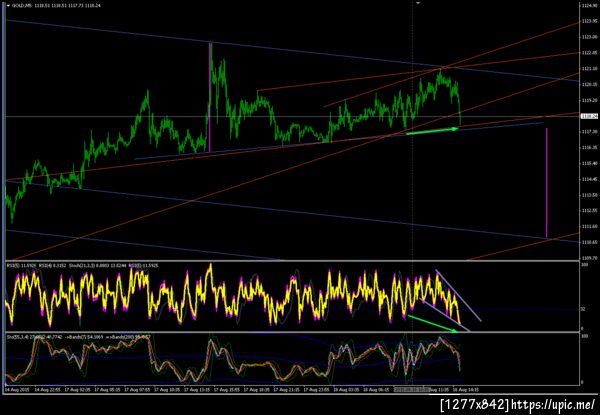This screenshot has height=415, width=600.
Task: Click the 1124.90 price scale value
Action: point(591,5)
